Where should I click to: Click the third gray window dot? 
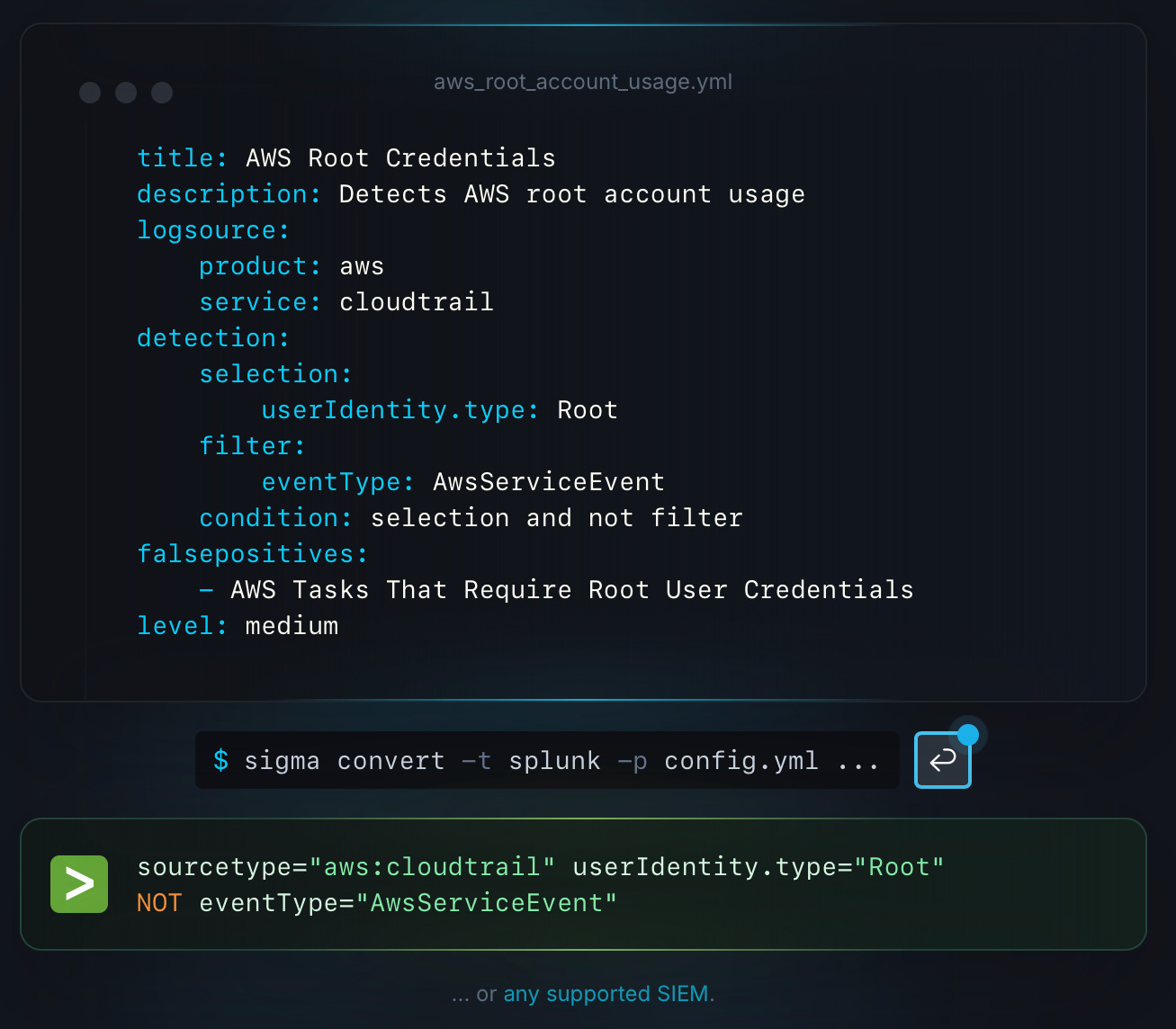(162, 93)
